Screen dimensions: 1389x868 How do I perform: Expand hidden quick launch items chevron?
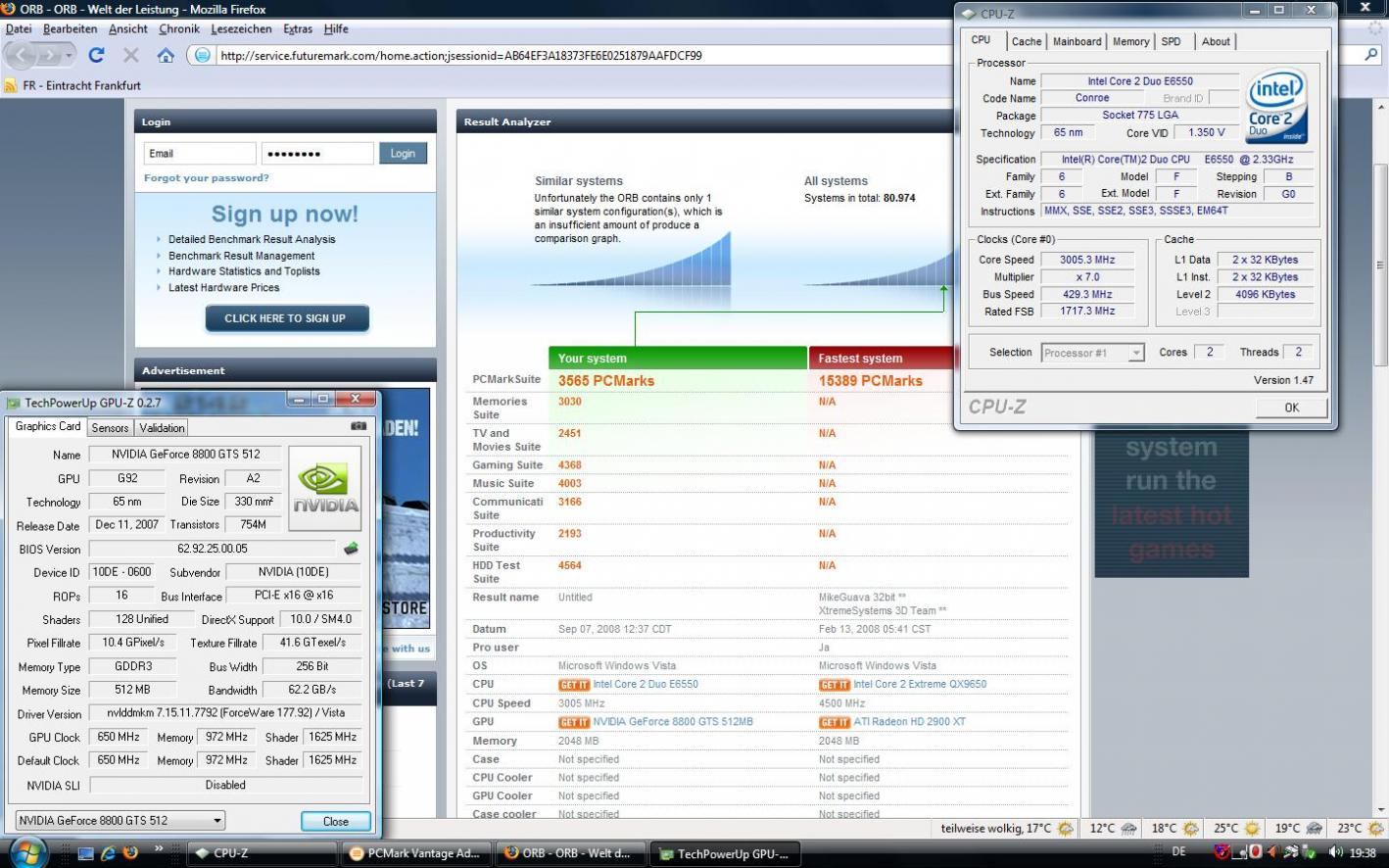click(157, 849)
